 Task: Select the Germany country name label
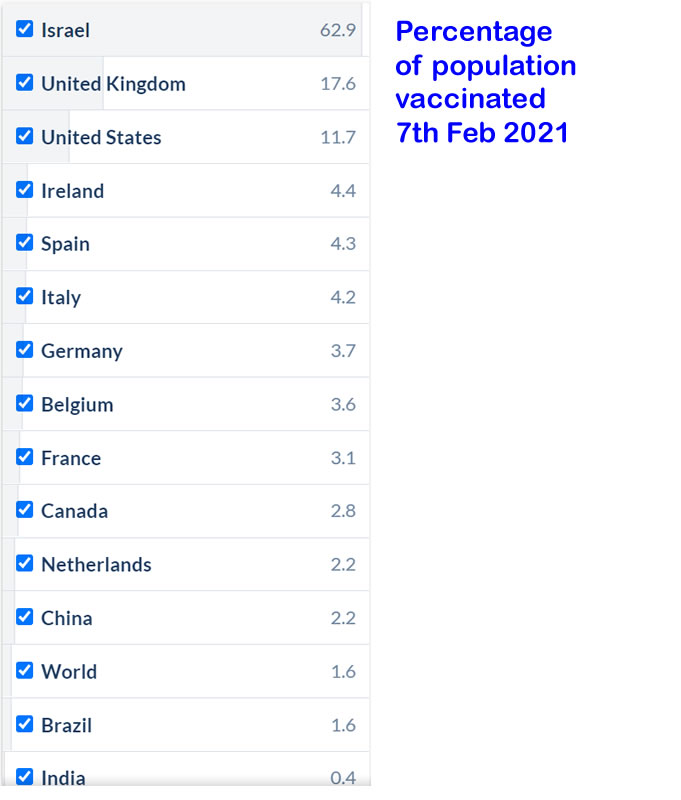[x=82, y=351]
